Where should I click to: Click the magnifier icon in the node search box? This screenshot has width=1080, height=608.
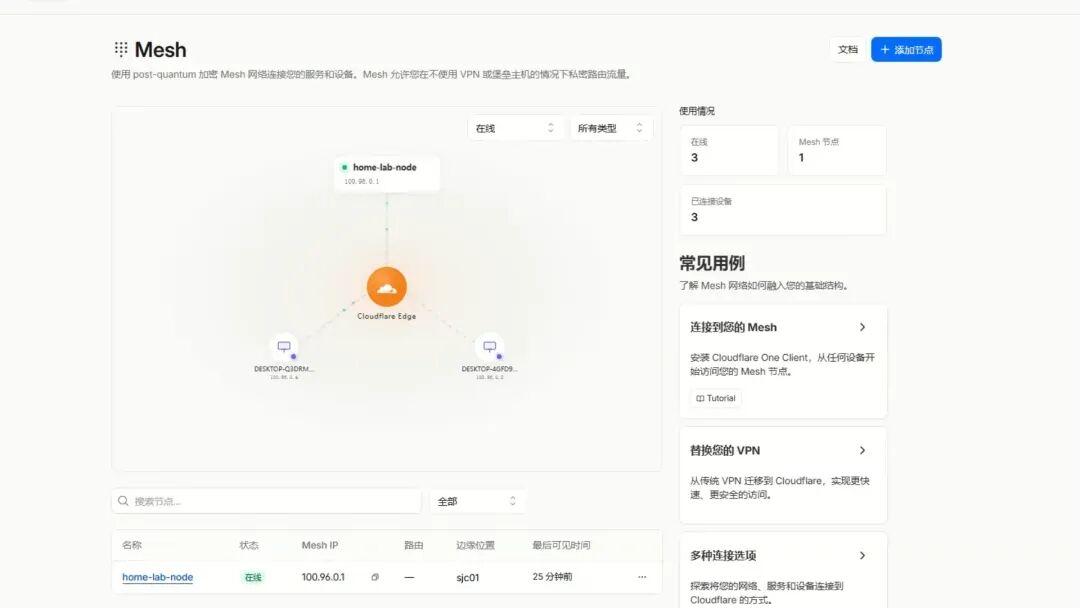click(x=123, y=501)
